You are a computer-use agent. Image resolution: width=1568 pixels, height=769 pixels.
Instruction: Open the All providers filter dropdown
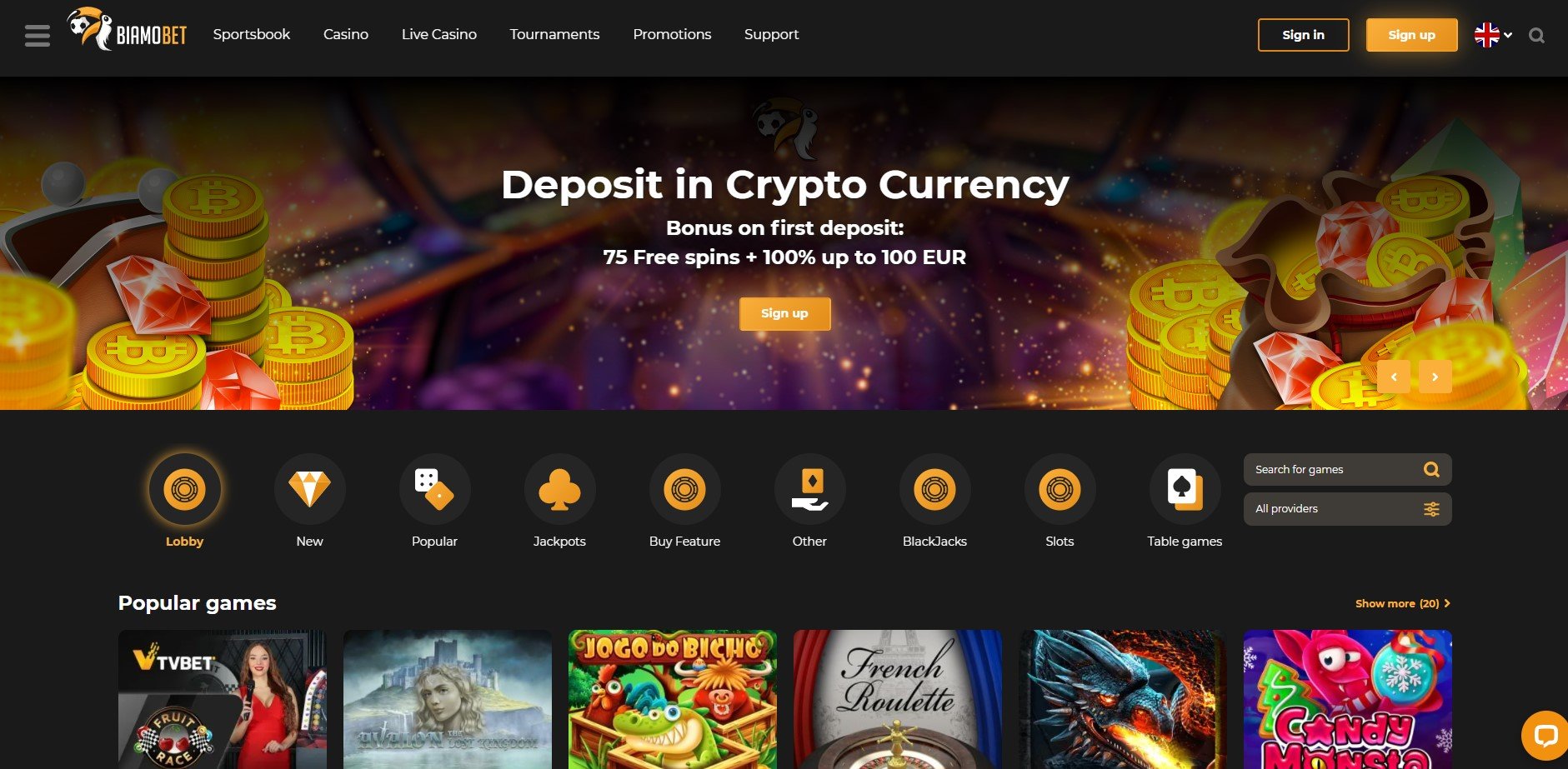1347,509
